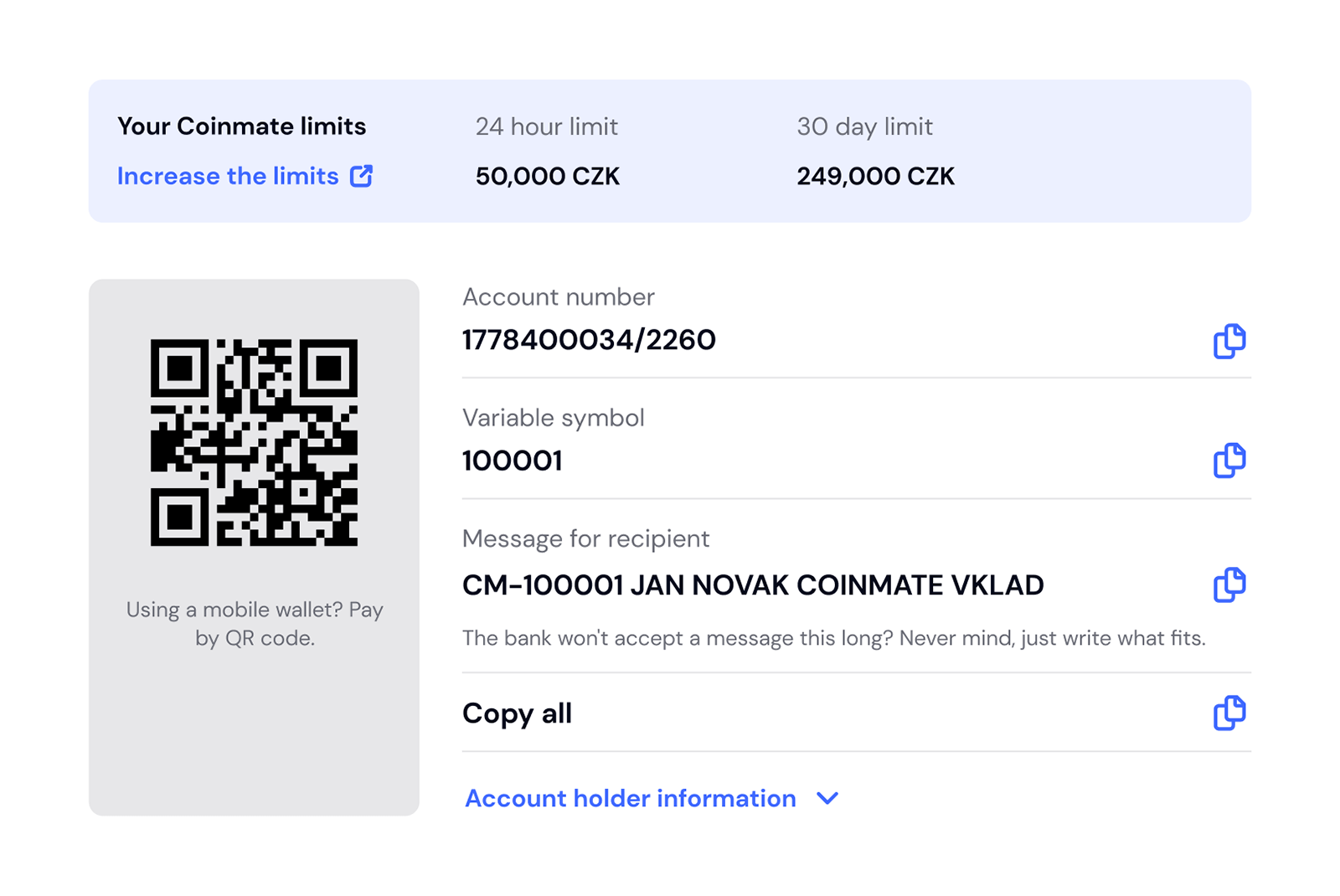Open the Account holder information section
Viewport: 1340px width, 896px height.
pyautogui.click(x=630, y=798)
